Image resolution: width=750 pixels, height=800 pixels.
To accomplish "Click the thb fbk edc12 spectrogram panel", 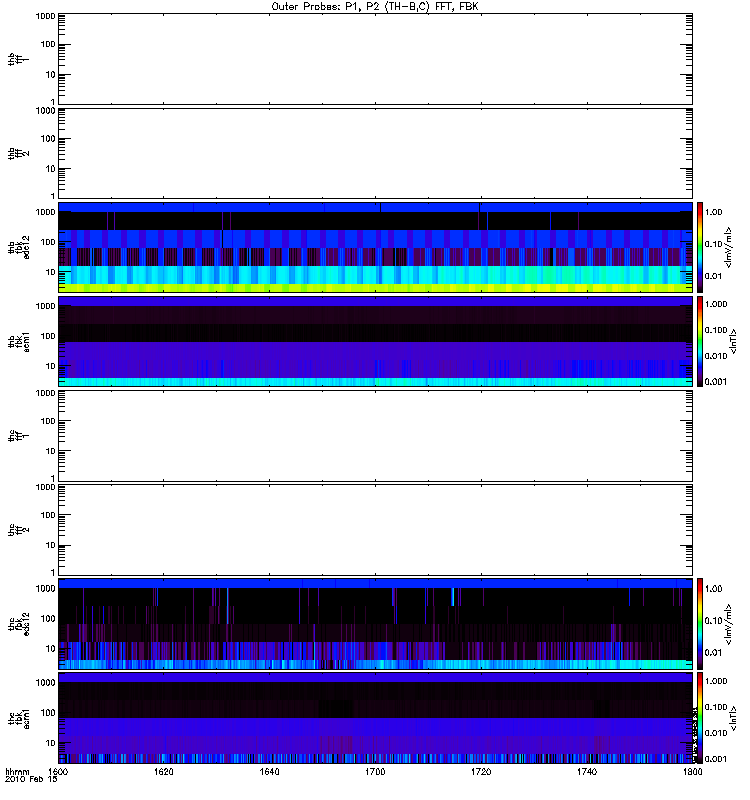I will click(x=375, y=247).
